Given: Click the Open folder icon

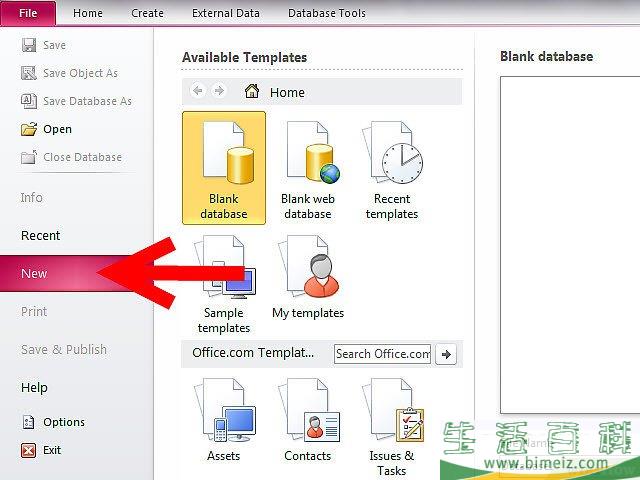Looking at the screenshot, I should (x=29, y=129).
